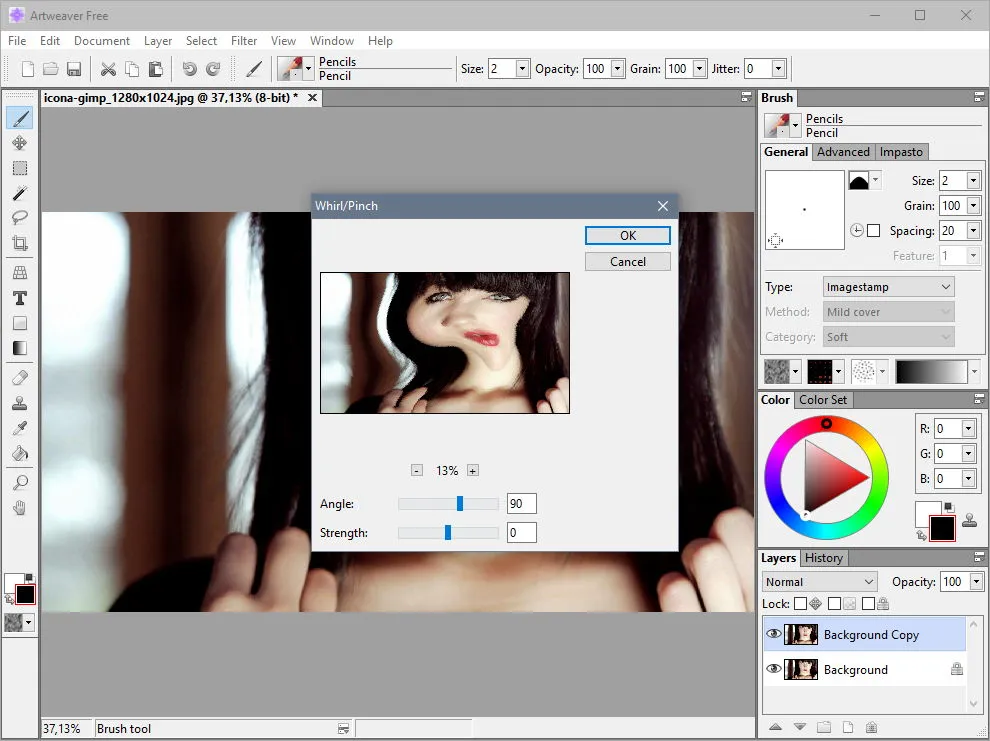The width and height of the screenshot is (990, 741).
Task: Expand the Normal blend mode dropdown
Action: (820, 581)
